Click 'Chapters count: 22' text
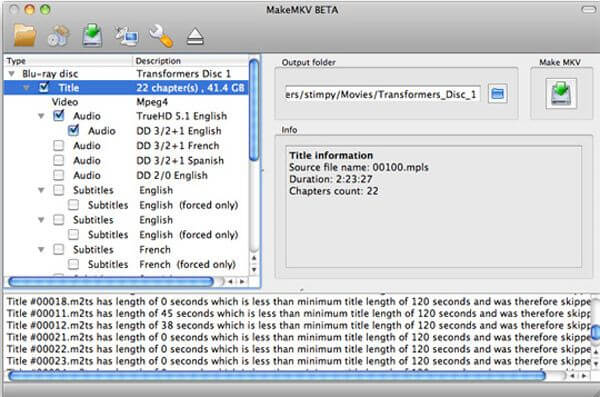The image size is (600, 397). point(334,191)
